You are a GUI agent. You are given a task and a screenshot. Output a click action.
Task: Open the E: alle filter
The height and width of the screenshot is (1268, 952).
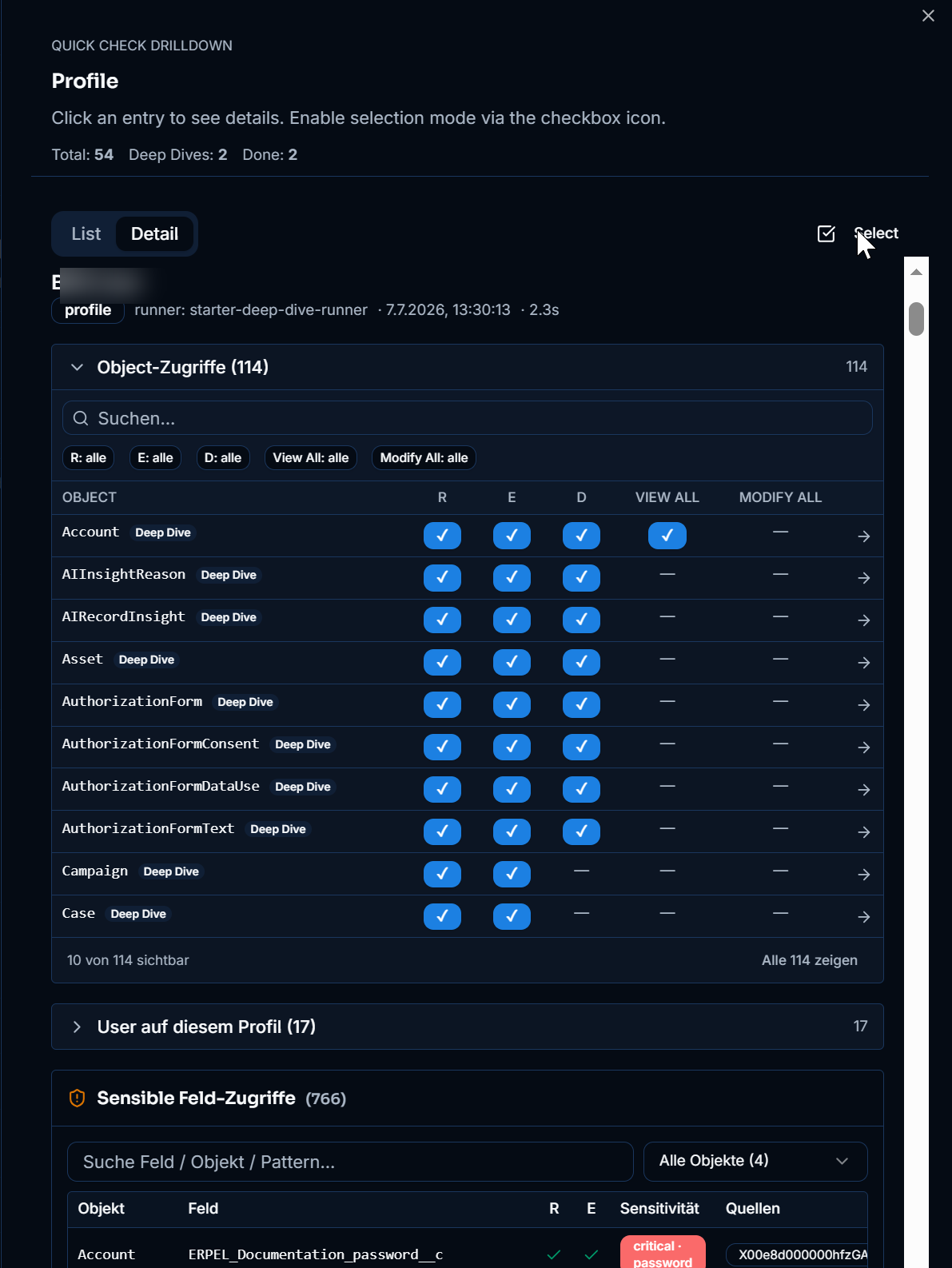pos(155,458)
